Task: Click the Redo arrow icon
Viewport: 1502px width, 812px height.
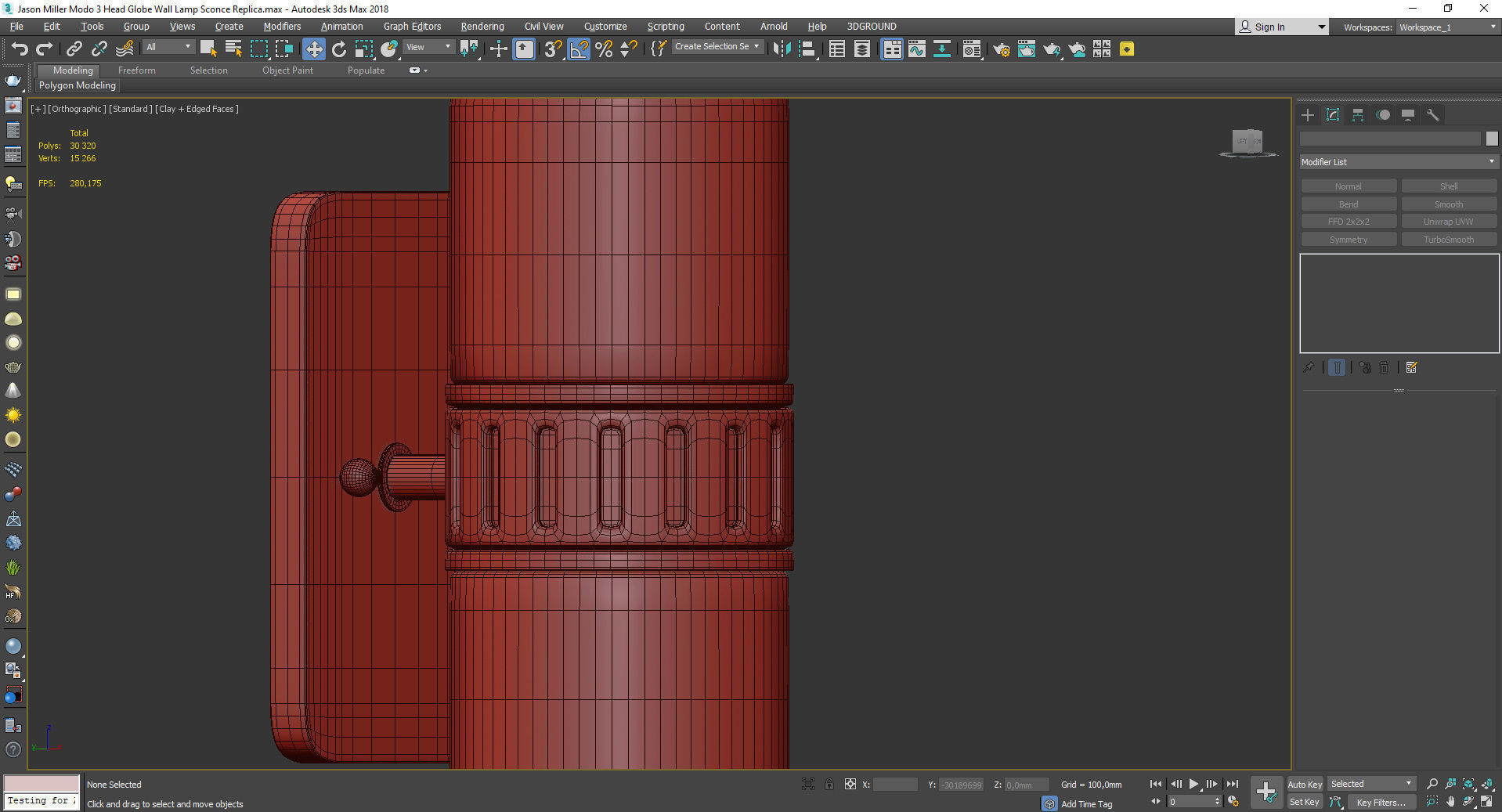Action: click(44, 49)
